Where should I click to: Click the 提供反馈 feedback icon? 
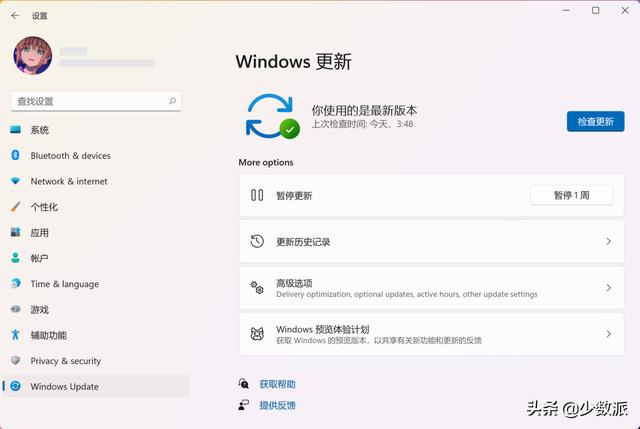click(244, 405)
